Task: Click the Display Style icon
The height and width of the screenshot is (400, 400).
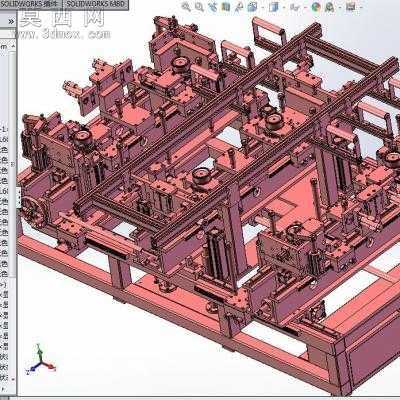Action: click(x=274, y=7)
